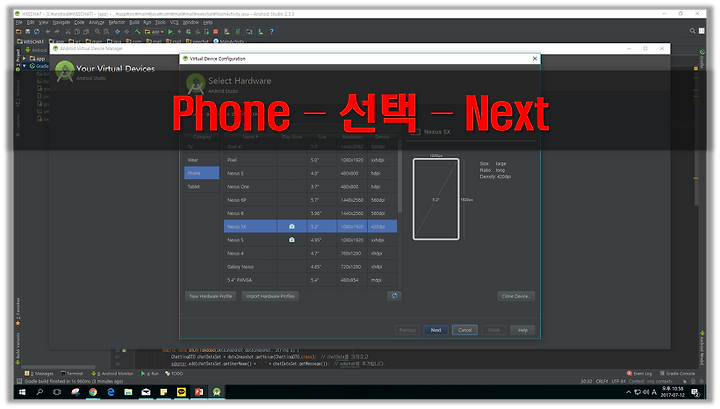The image size is (720, 409).
Task: Select the Nexus 6P device row
Action: (x=310, y=200)
